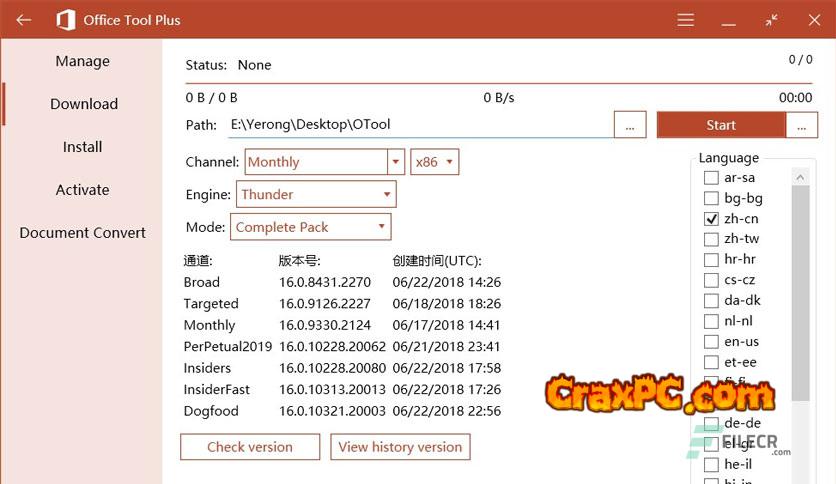Viewport: 836px width, 484px height.
Task: Enable the hr-hr language checkbox
Action: pos(711,260)
